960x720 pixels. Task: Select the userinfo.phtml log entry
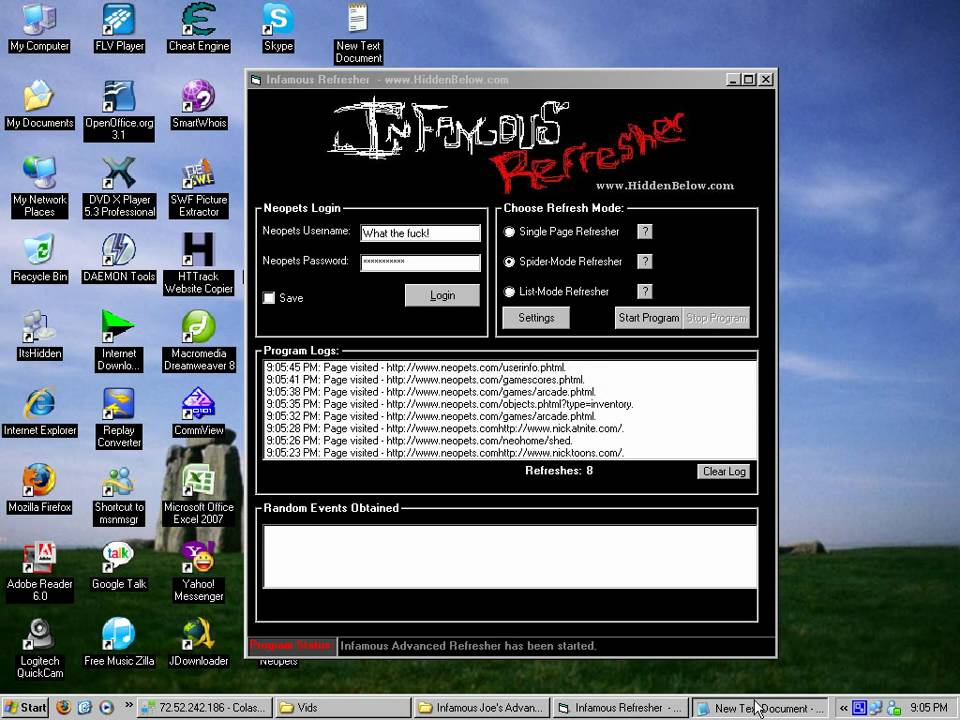(511, 368)
